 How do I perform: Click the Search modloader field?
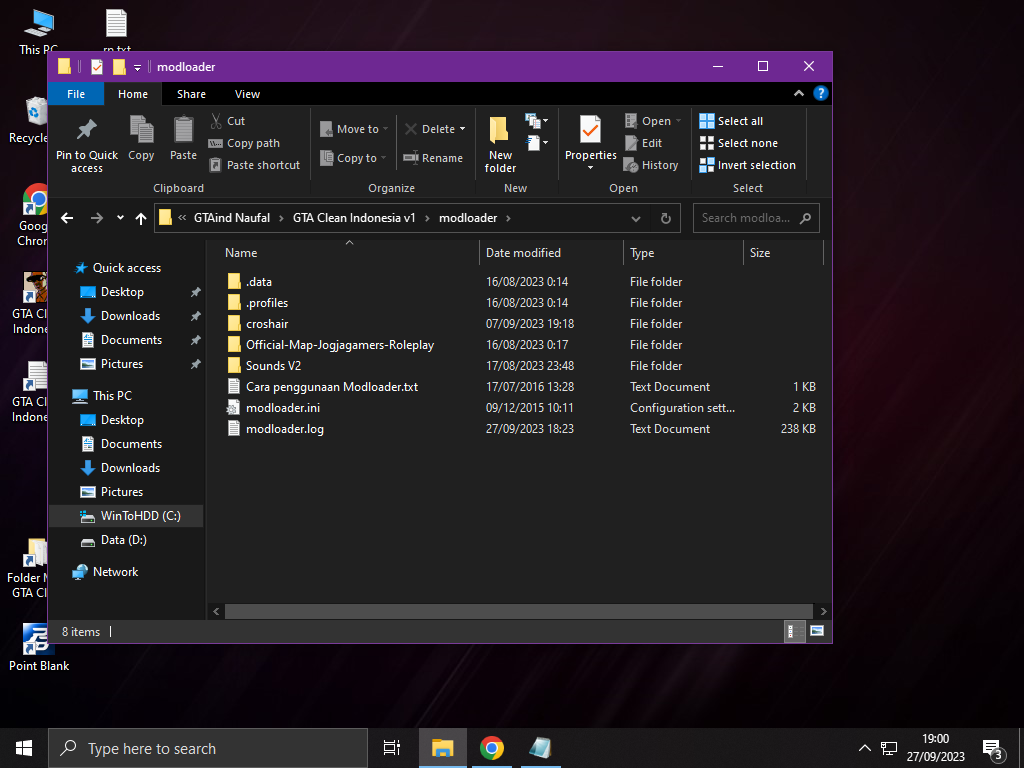pos(756,218)
